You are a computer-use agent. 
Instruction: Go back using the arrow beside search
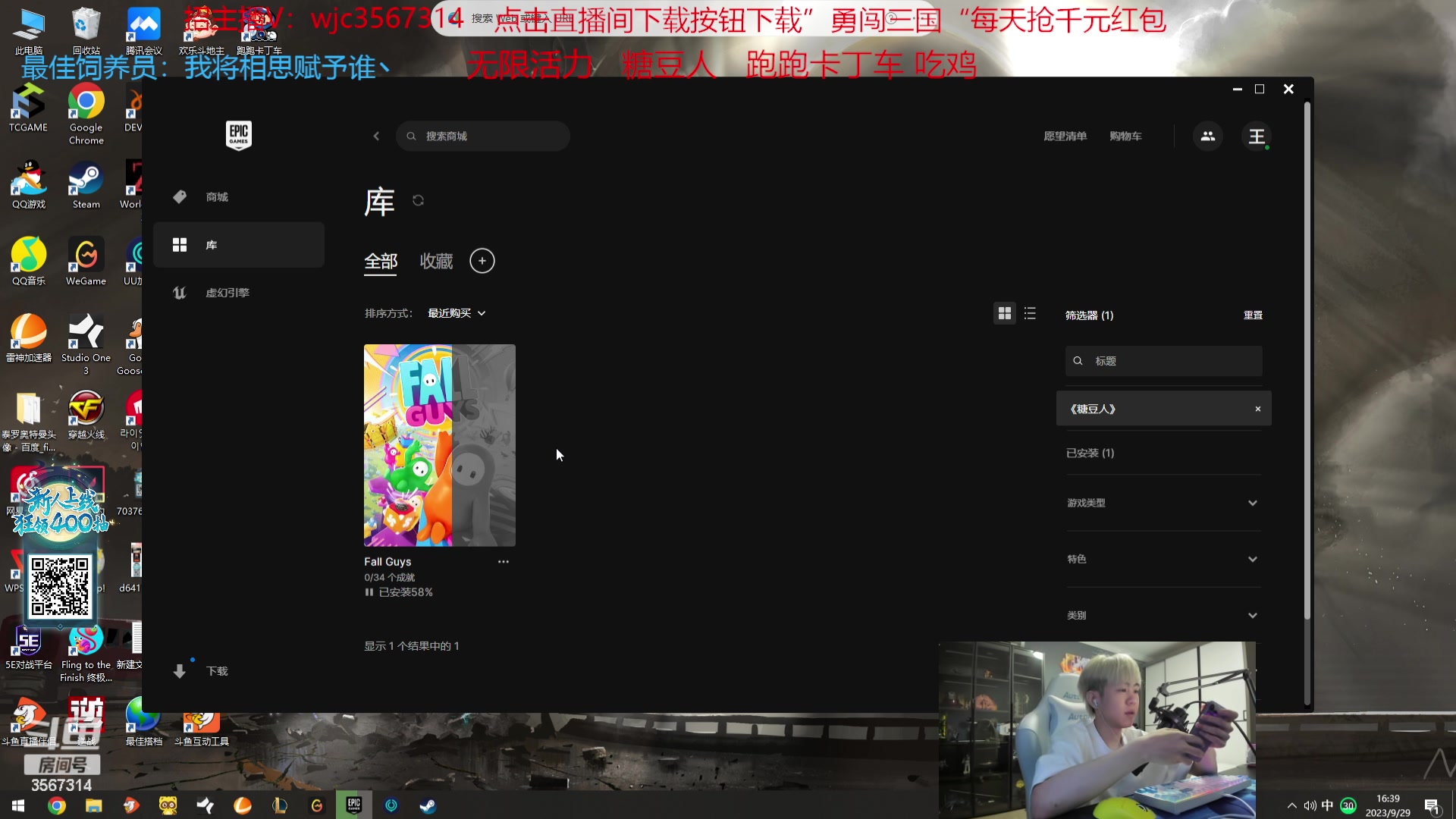[376, 136]
